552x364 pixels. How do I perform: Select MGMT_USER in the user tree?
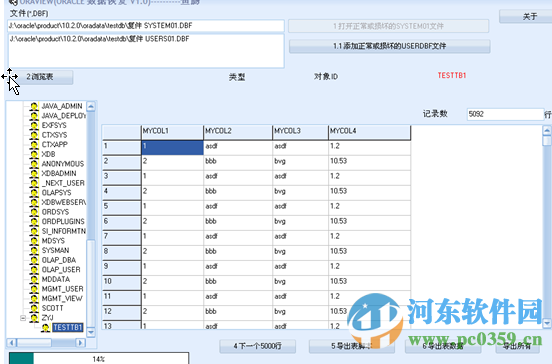[x=62, y=289]
